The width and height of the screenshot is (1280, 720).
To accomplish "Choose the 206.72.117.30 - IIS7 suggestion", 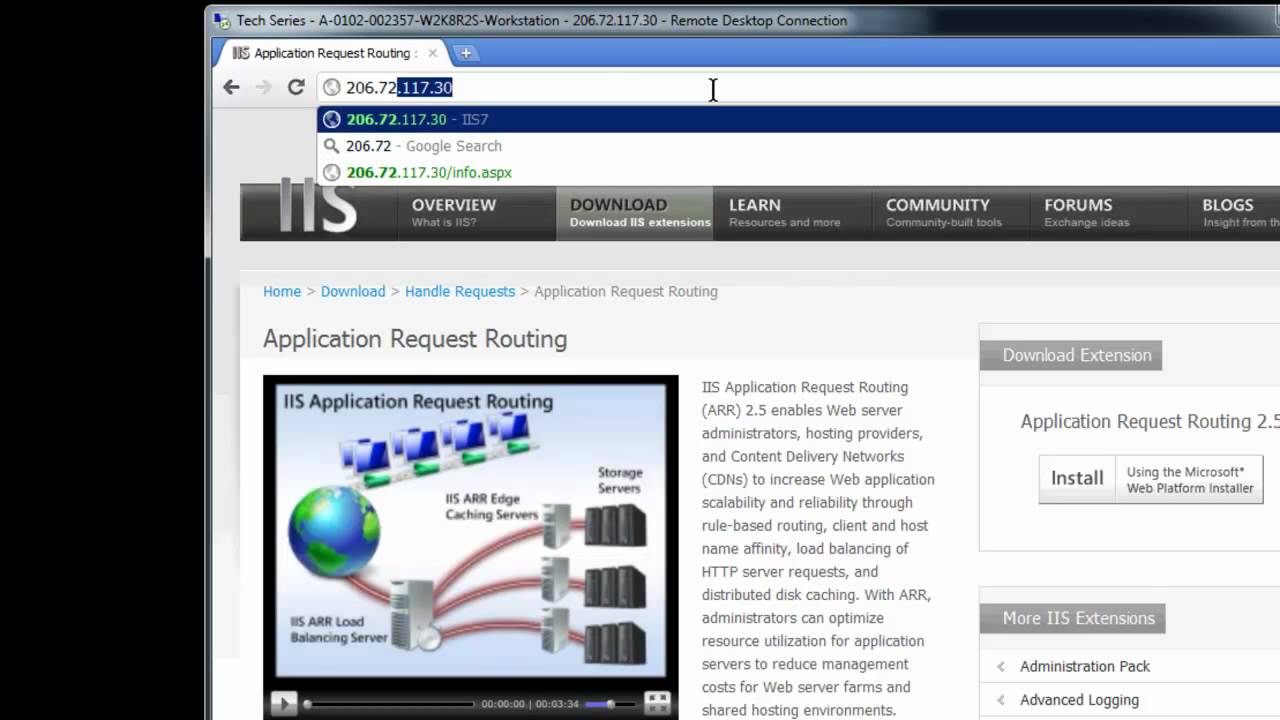I will tap(798, 119).
